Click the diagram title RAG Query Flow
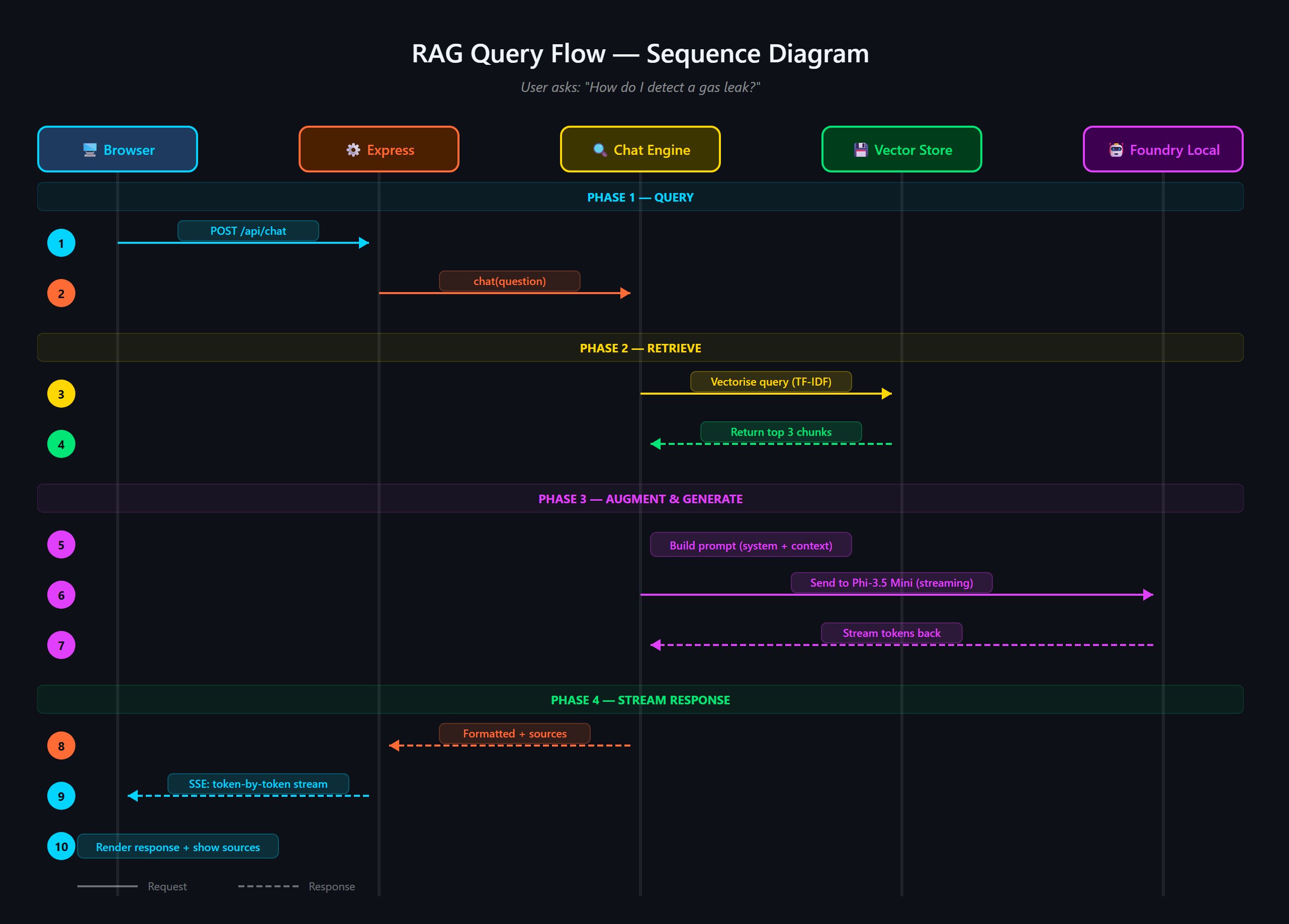Image resolution: width=1289 pixels, height=924 pixels. tap(640, 54)
